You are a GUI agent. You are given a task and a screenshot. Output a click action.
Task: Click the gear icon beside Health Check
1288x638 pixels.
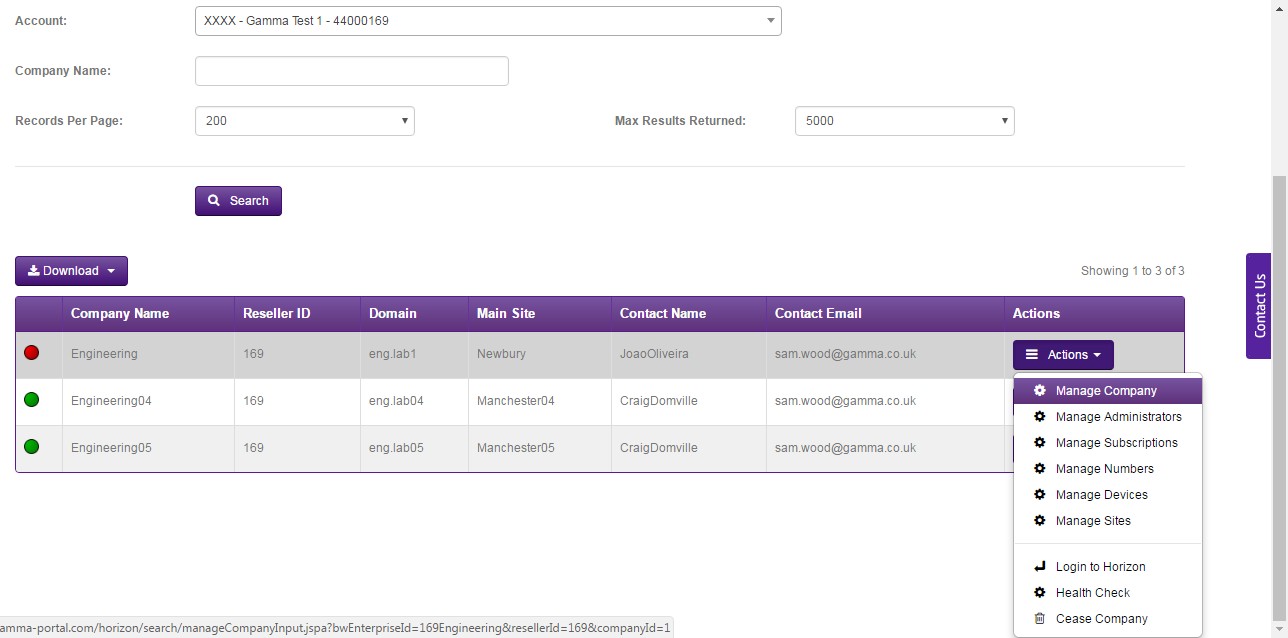tap(1039, 593)
